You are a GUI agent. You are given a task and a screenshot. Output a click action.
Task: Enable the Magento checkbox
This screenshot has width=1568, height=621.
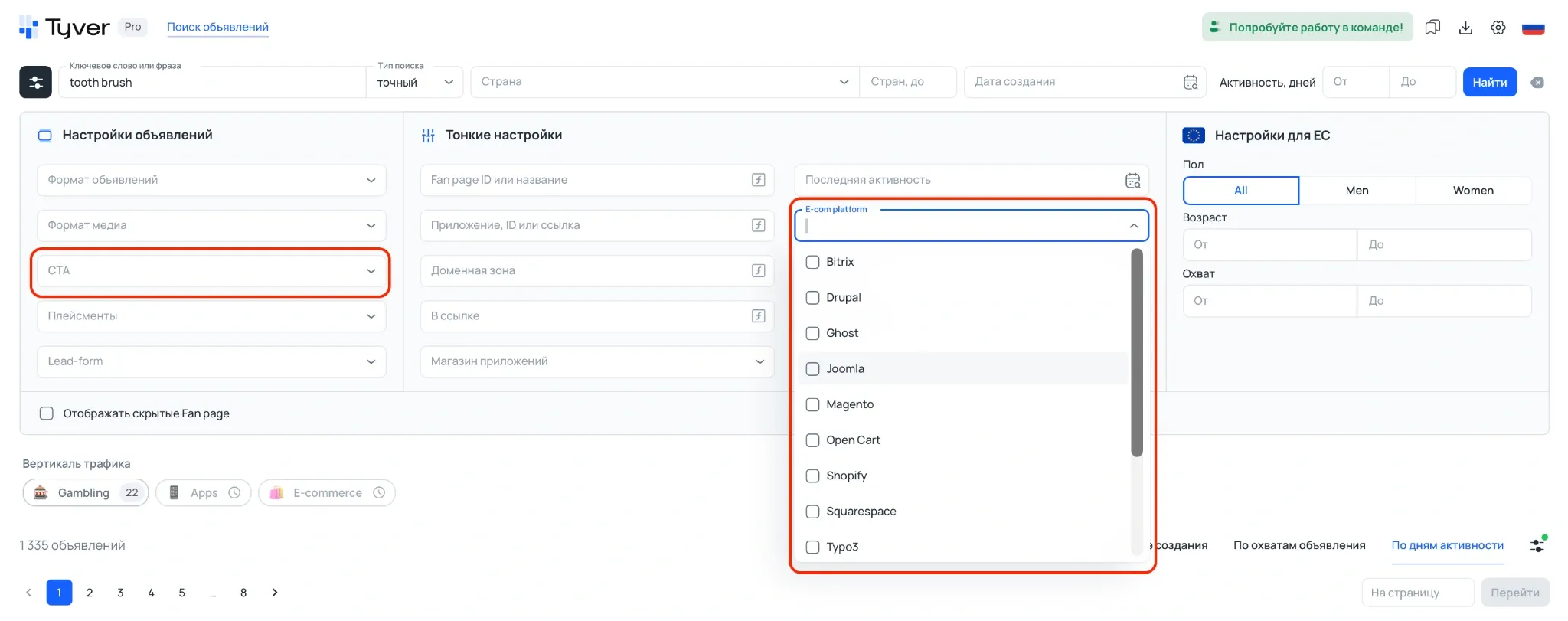point(812,404)
